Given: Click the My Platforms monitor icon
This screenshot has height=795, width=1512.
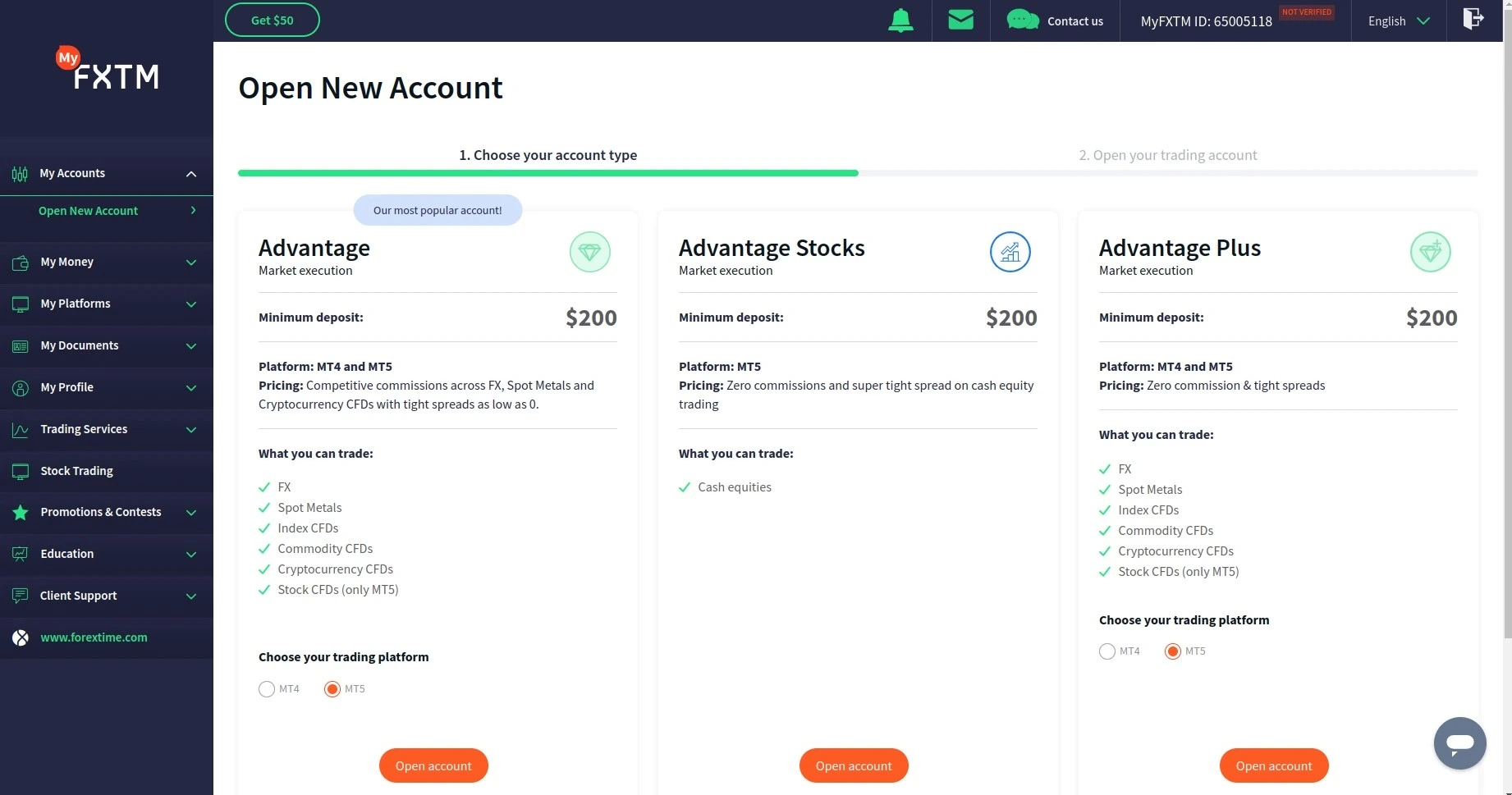Looking at the screenshot, I should click(x=21, y=304).
